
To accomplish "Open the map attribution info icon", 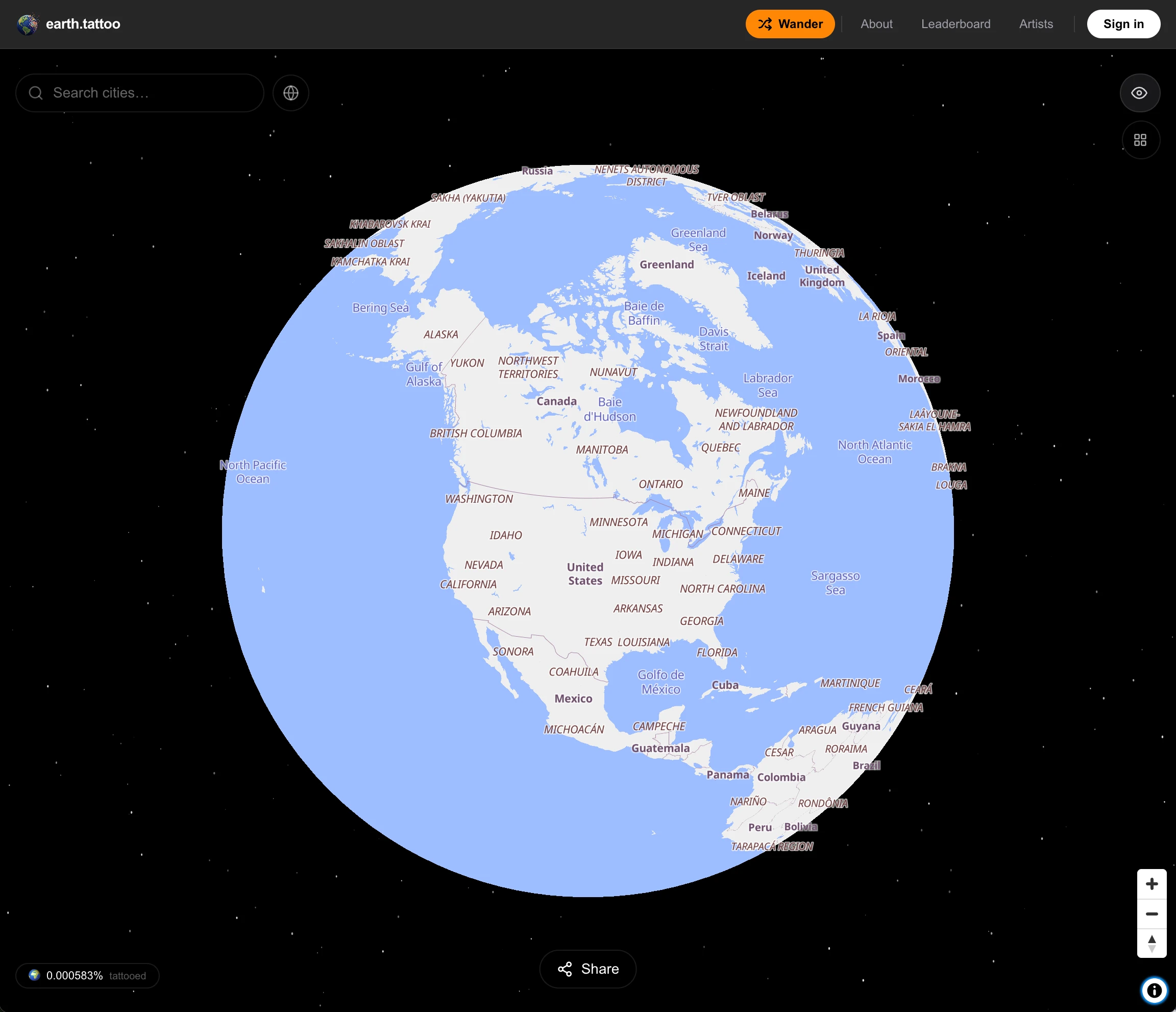I will [x=1154, y=990].
